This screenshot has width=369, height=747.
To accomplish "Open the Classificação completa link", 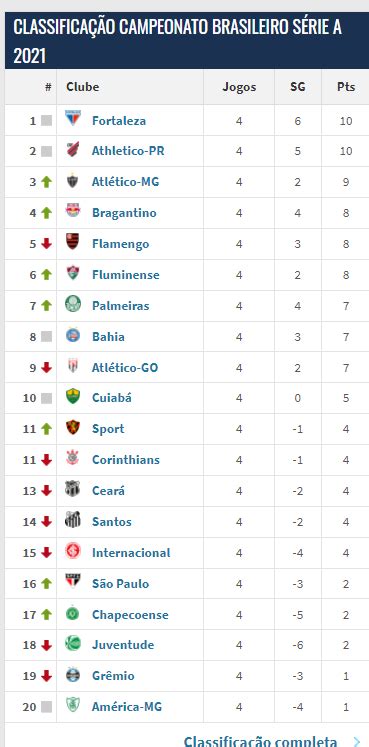I will (x=260, y=740).
